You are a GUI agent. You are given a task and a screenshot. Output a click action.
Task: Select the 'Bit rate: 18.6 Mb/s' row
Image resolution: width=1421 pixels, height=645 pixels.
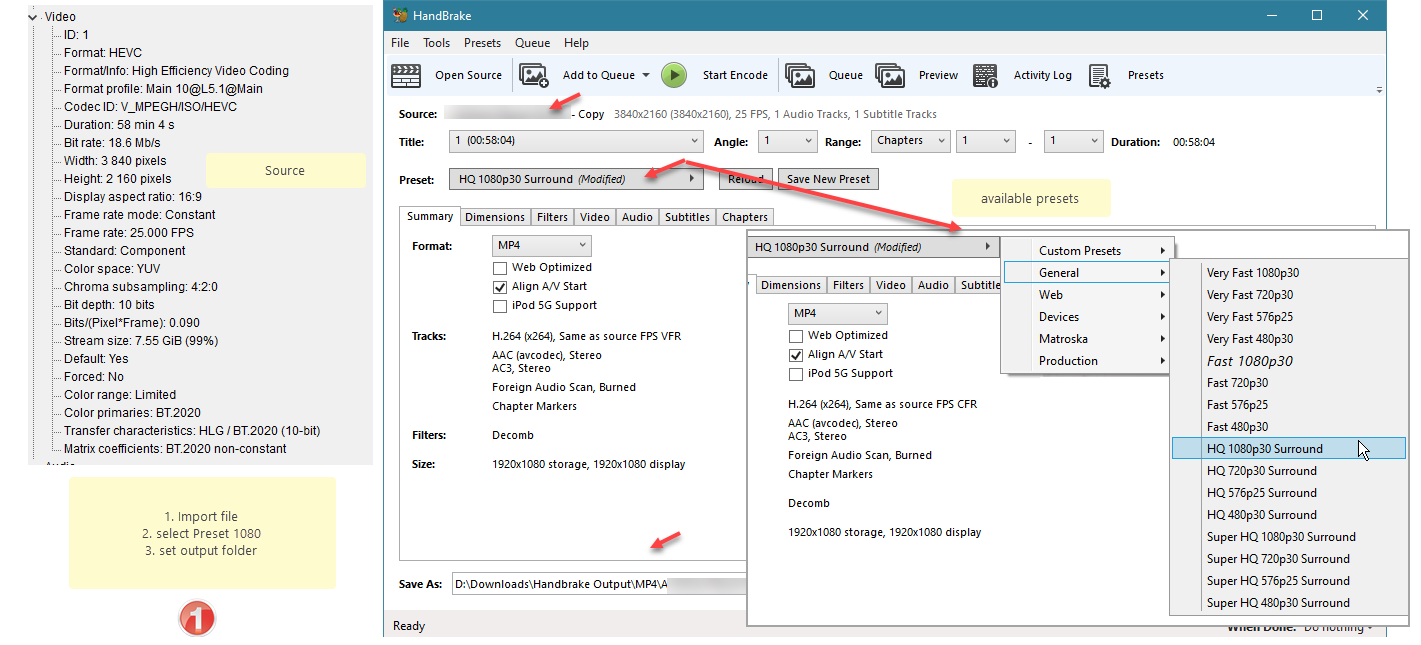click(113, 143)
